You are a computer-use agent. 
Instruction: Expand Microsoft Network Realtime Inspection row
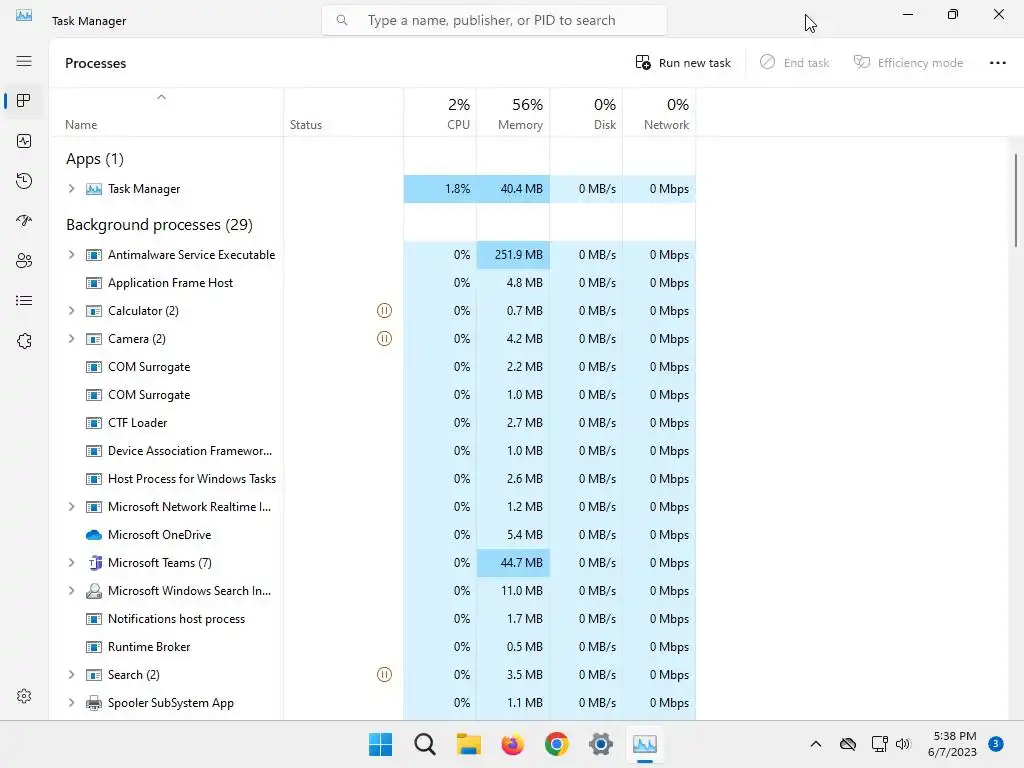pos(71,507)
